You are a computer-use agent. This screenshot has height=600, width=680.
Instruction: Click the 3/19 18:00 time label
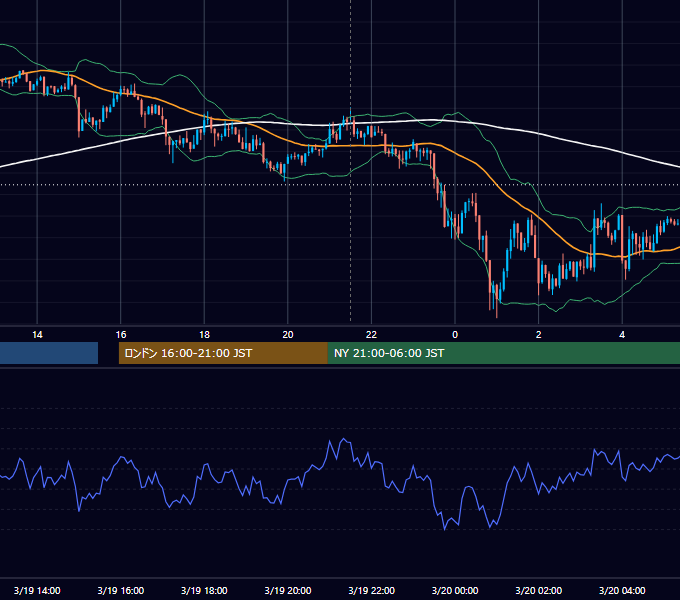point(204,590)
